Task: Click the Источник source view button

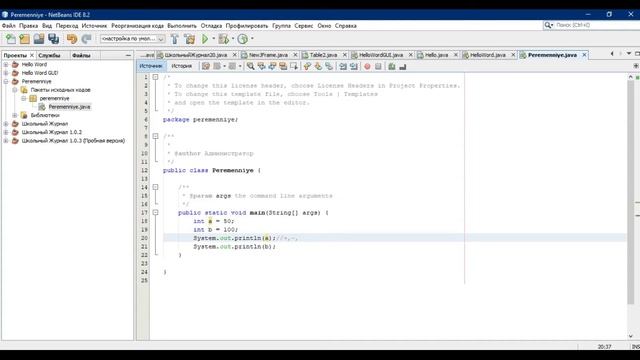Action: [151, 66]
